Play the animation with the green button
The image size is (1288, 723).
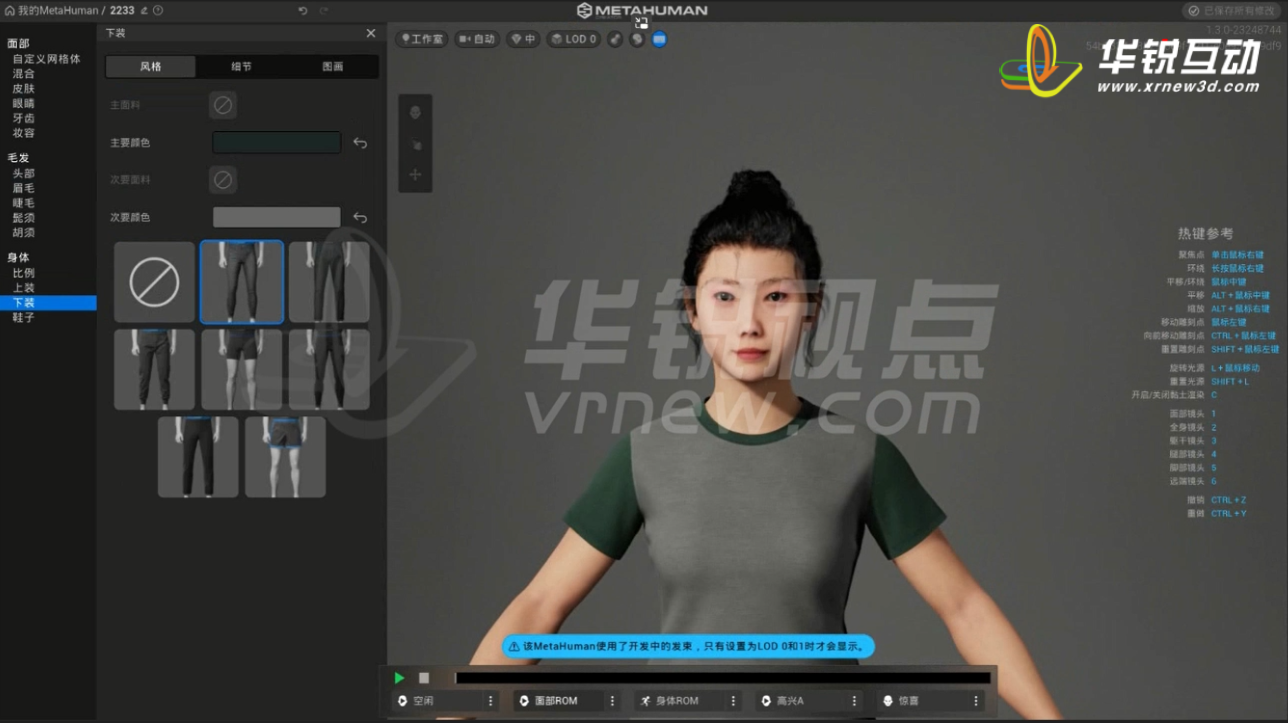(x=400, y=678)
